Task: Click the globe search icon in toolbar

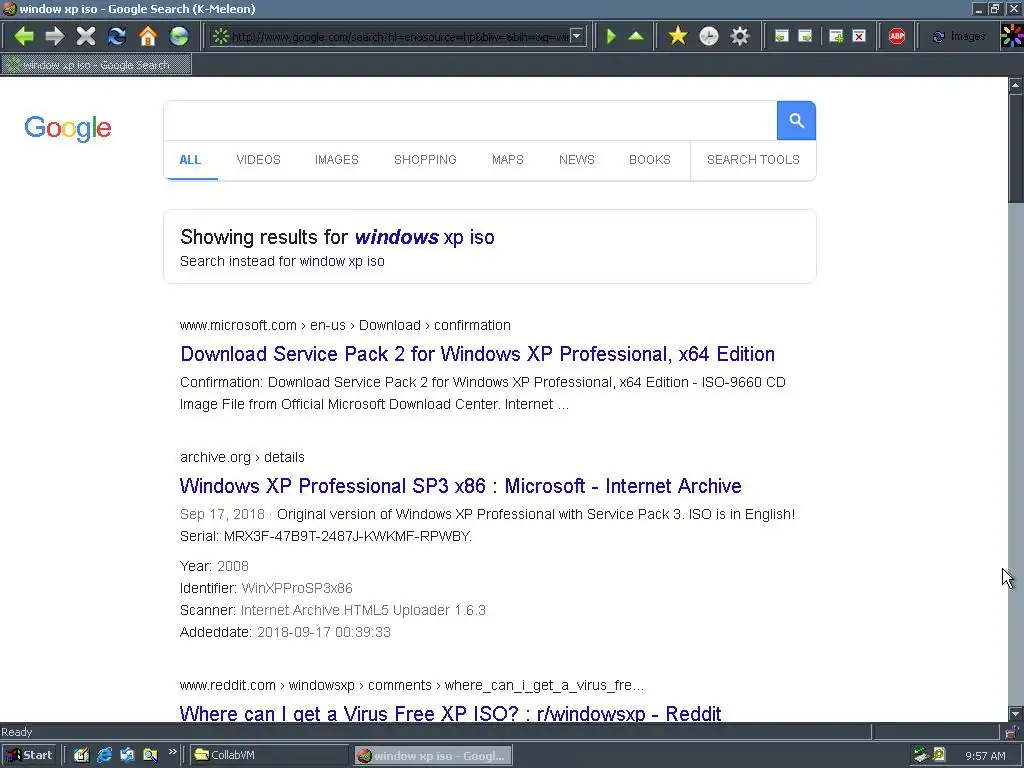Action: coord(179,36)
